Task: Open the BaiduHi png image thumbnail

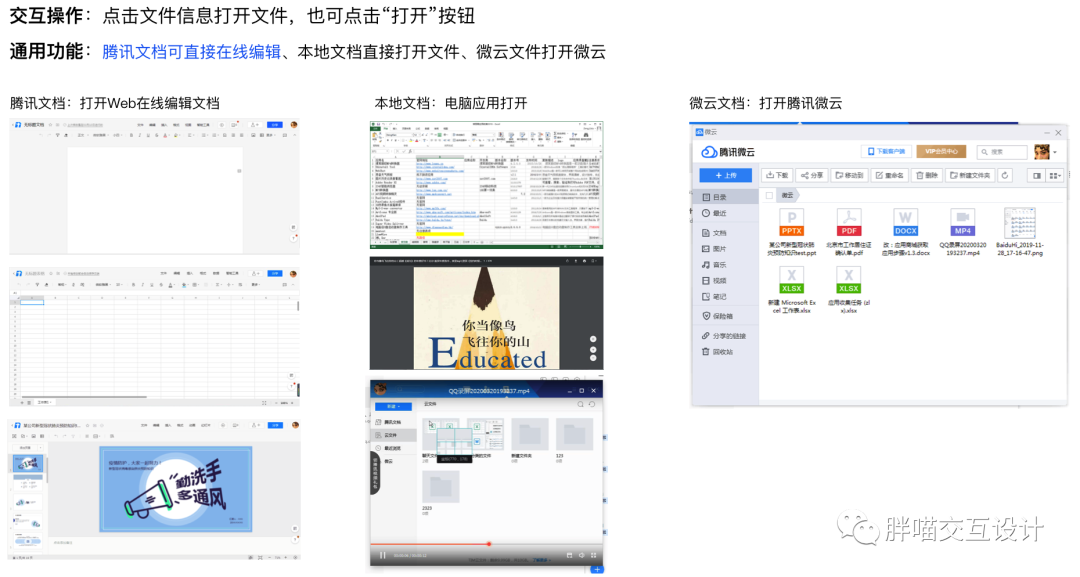Action: coord(1019,223)
